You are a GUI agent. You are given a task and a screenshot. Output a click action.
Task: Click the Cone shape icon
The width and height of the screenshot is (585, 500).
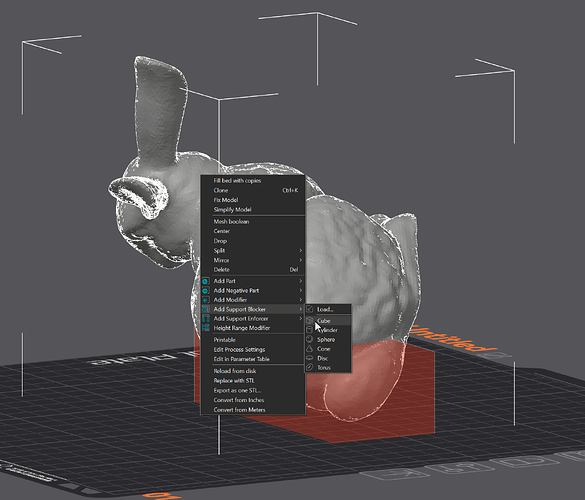click(x=310, y=349)
